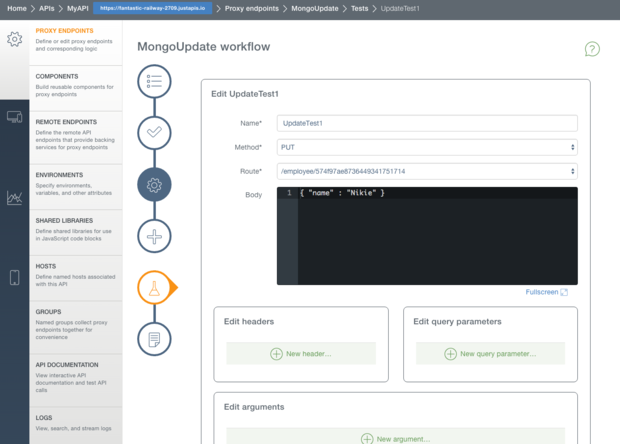Image resolution: width=620 pixels, height=444 pixels.
Task: Open the mobile phone icon in left rail
Action: point(15,278)
